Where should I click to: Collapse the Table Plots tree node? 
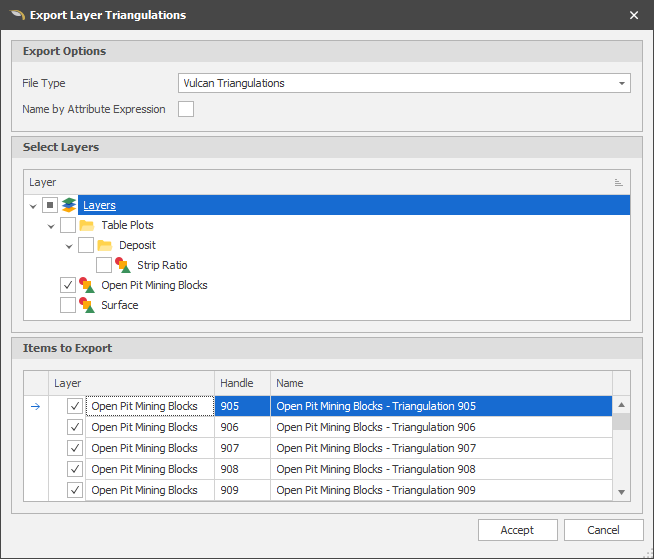tap(51, 226)
